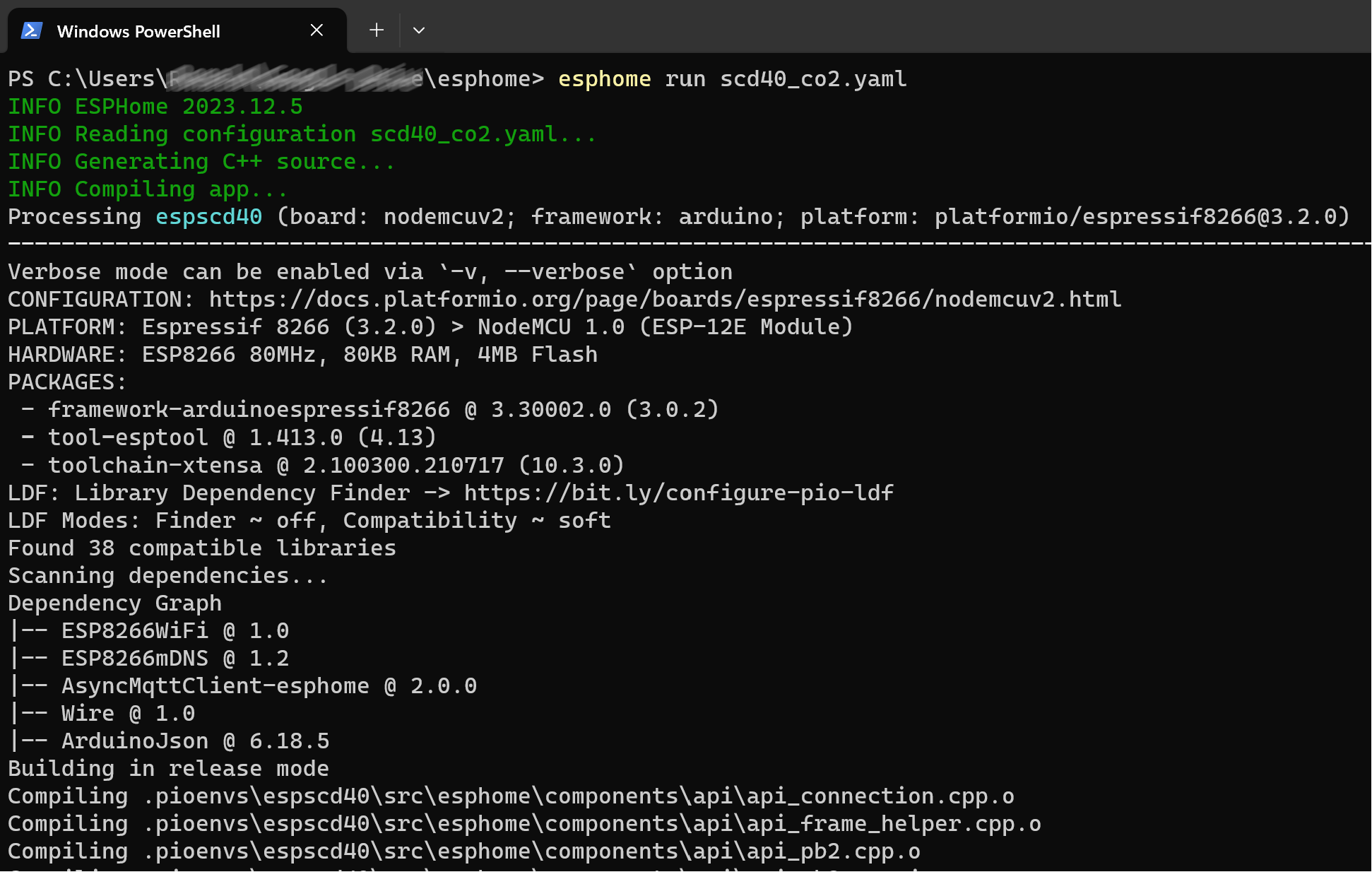Click the 'PACKAGES:' heading line
Image resolution: width=1372 pixels, height=872 pixels.
[67, 382]
